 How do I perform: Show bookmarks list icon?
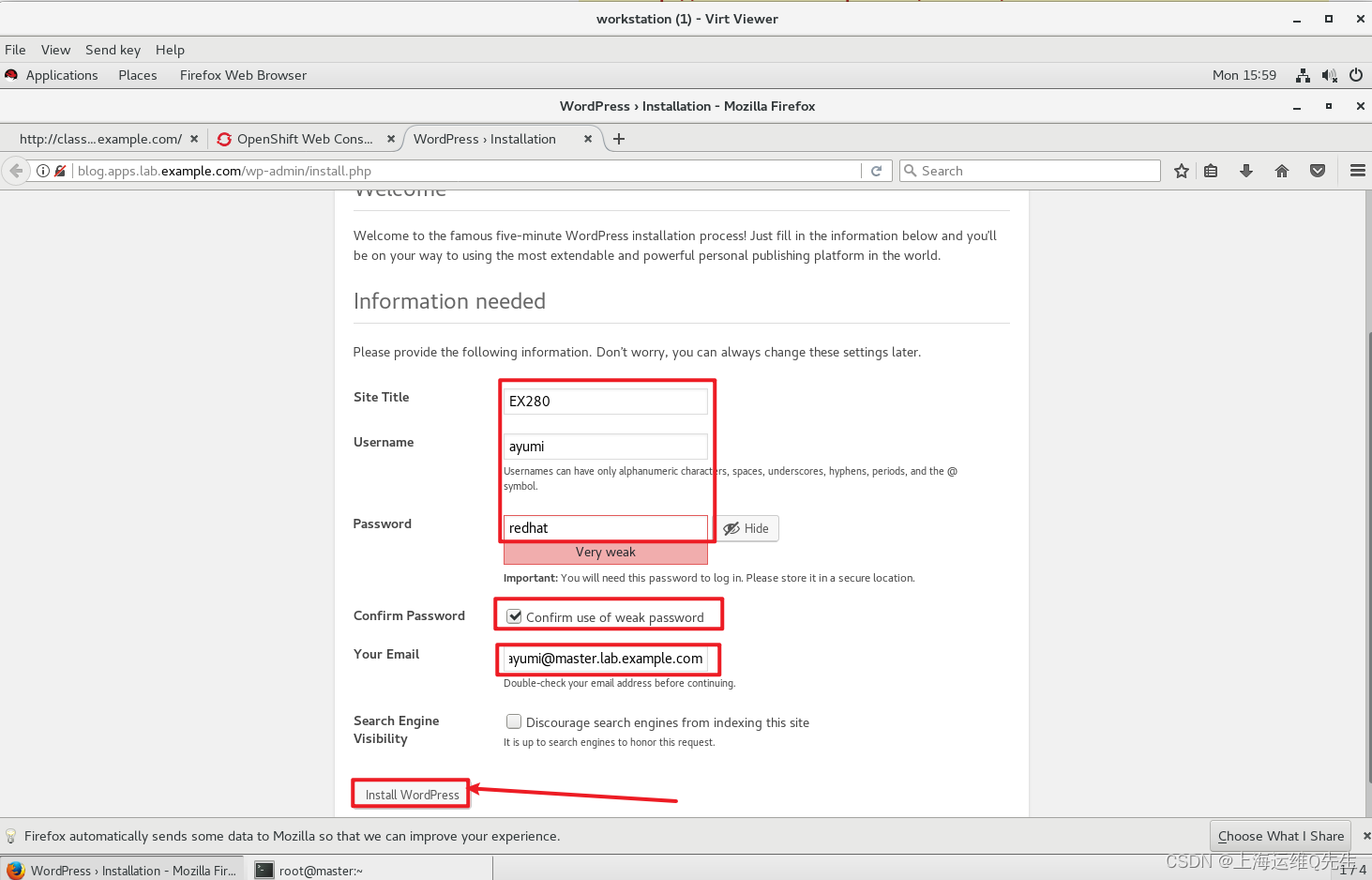coord(1211,171)
